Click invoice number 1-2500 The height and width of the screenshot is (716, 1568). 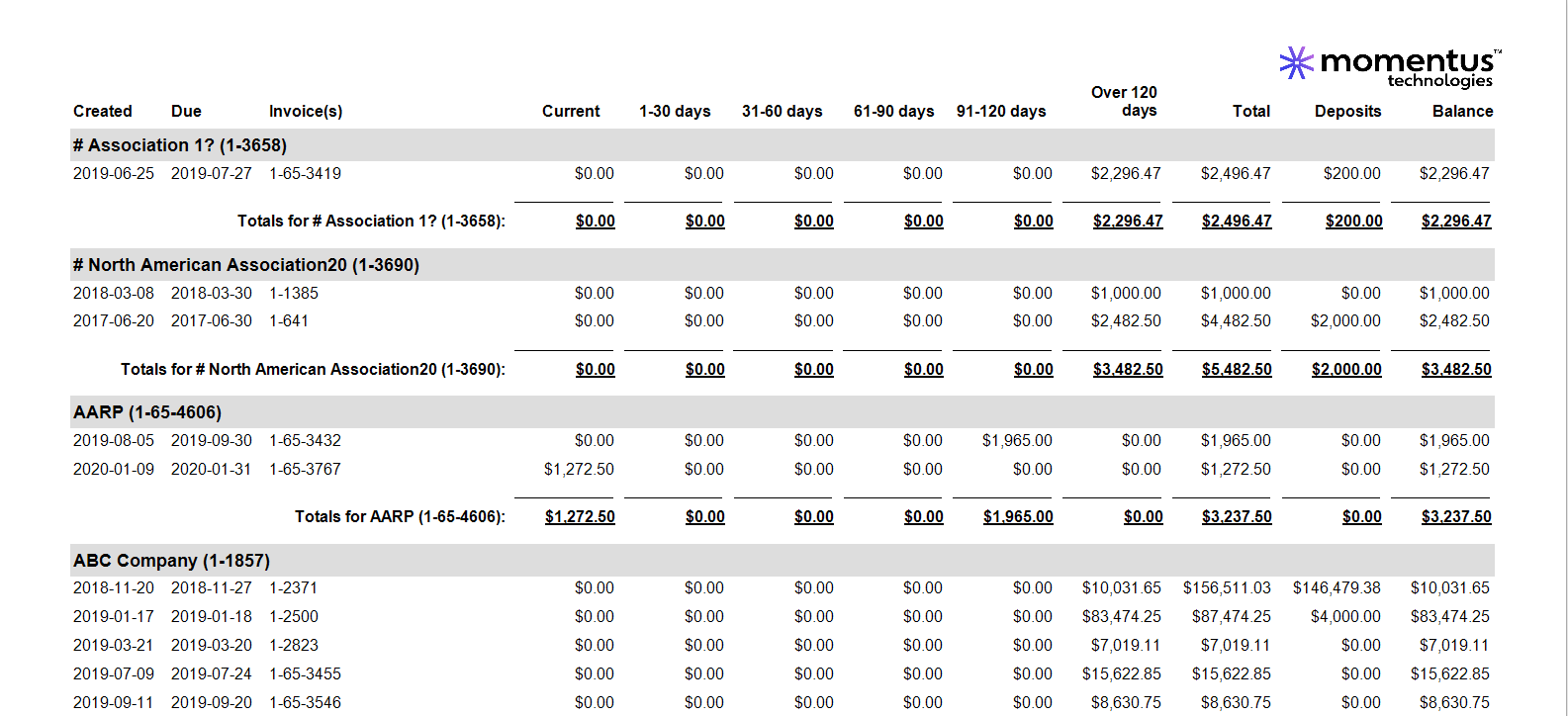(294, 616)
